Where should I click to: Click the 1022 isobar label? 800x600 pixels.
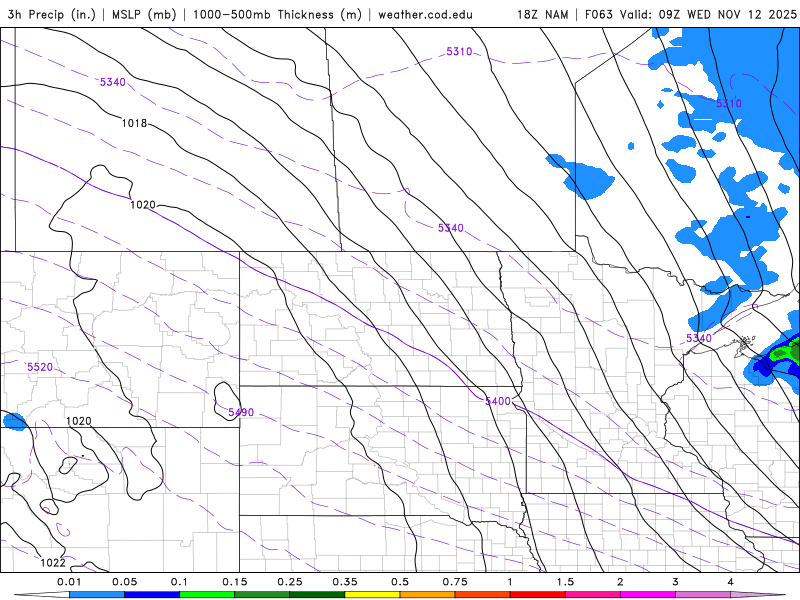(x=53, y=563)
